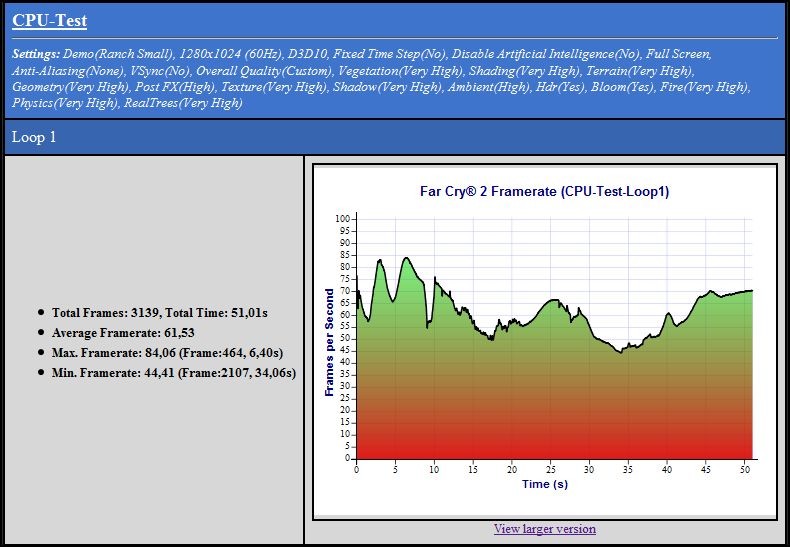Click 'Physics(Very High)' in settings
790x547 pixels.
(x=66, y=103)
